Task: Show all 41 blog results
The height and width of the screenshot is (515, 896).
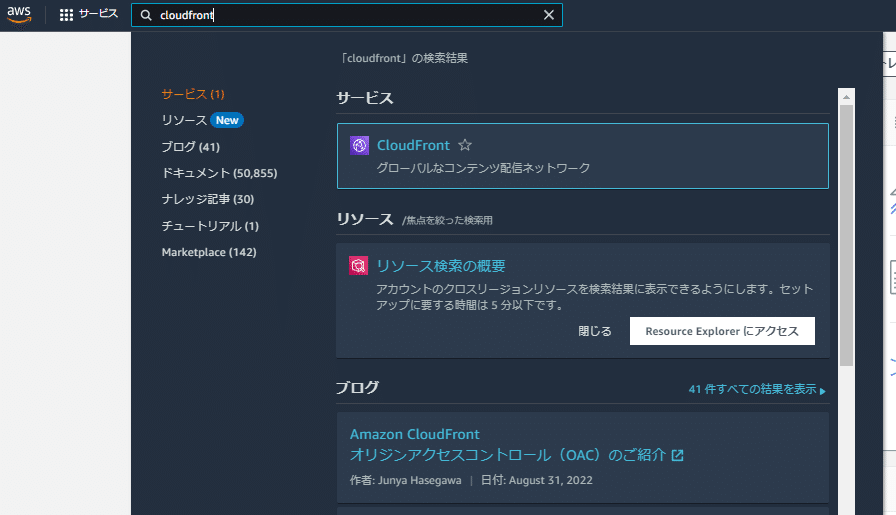Action: [x=752, y=389]
